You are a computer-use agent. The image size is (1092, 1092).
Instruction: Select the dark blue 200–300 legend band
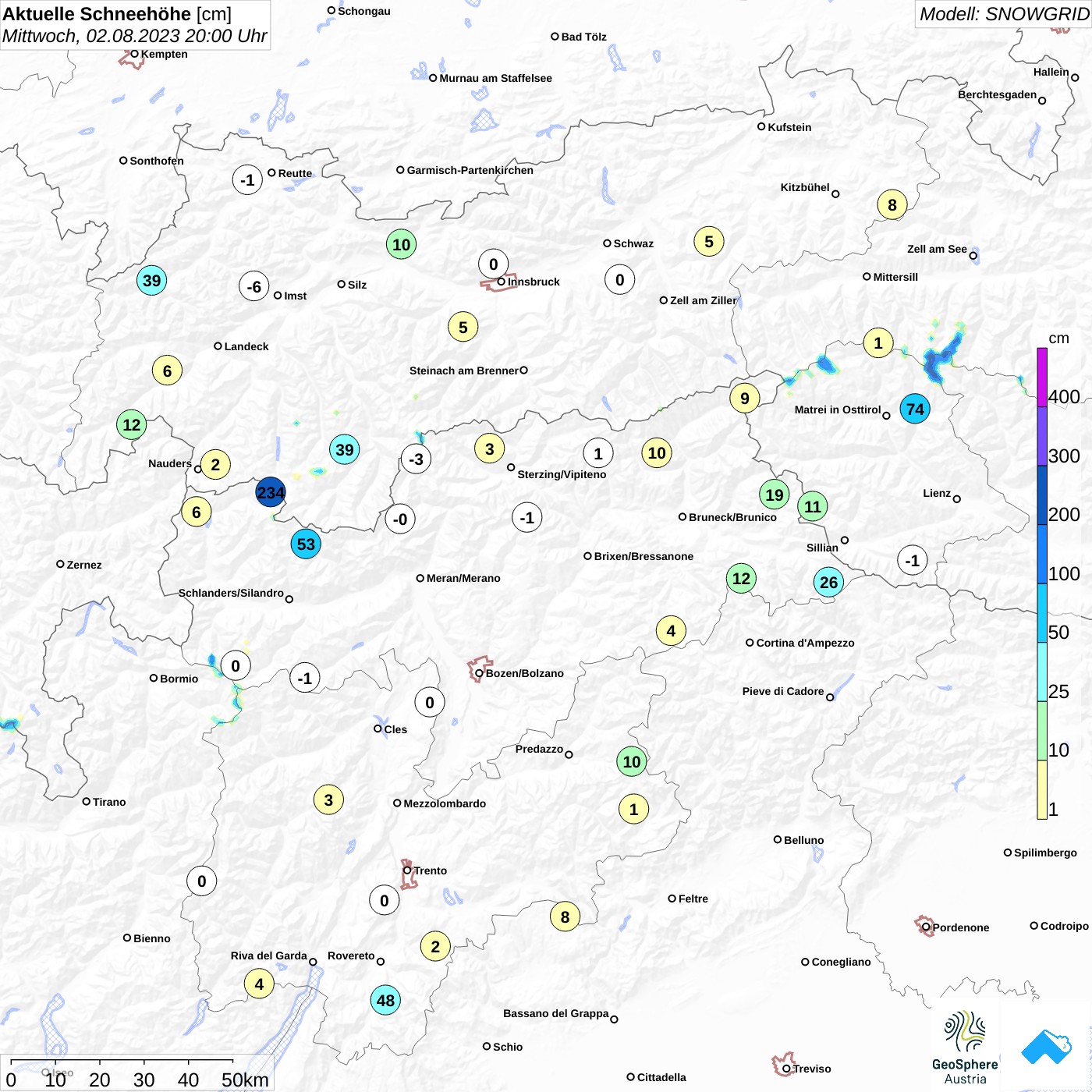pos(1042,495)
